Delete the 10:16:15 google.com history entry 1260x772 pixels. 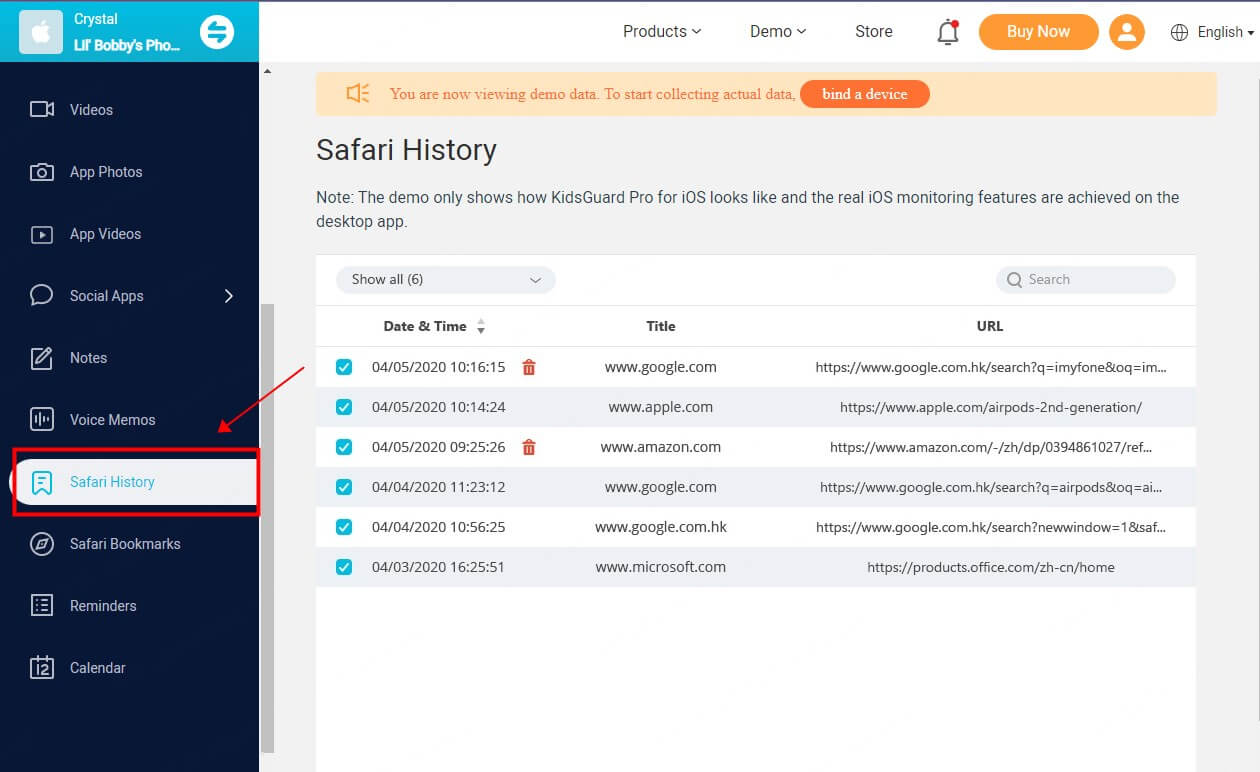pos(529,367)
